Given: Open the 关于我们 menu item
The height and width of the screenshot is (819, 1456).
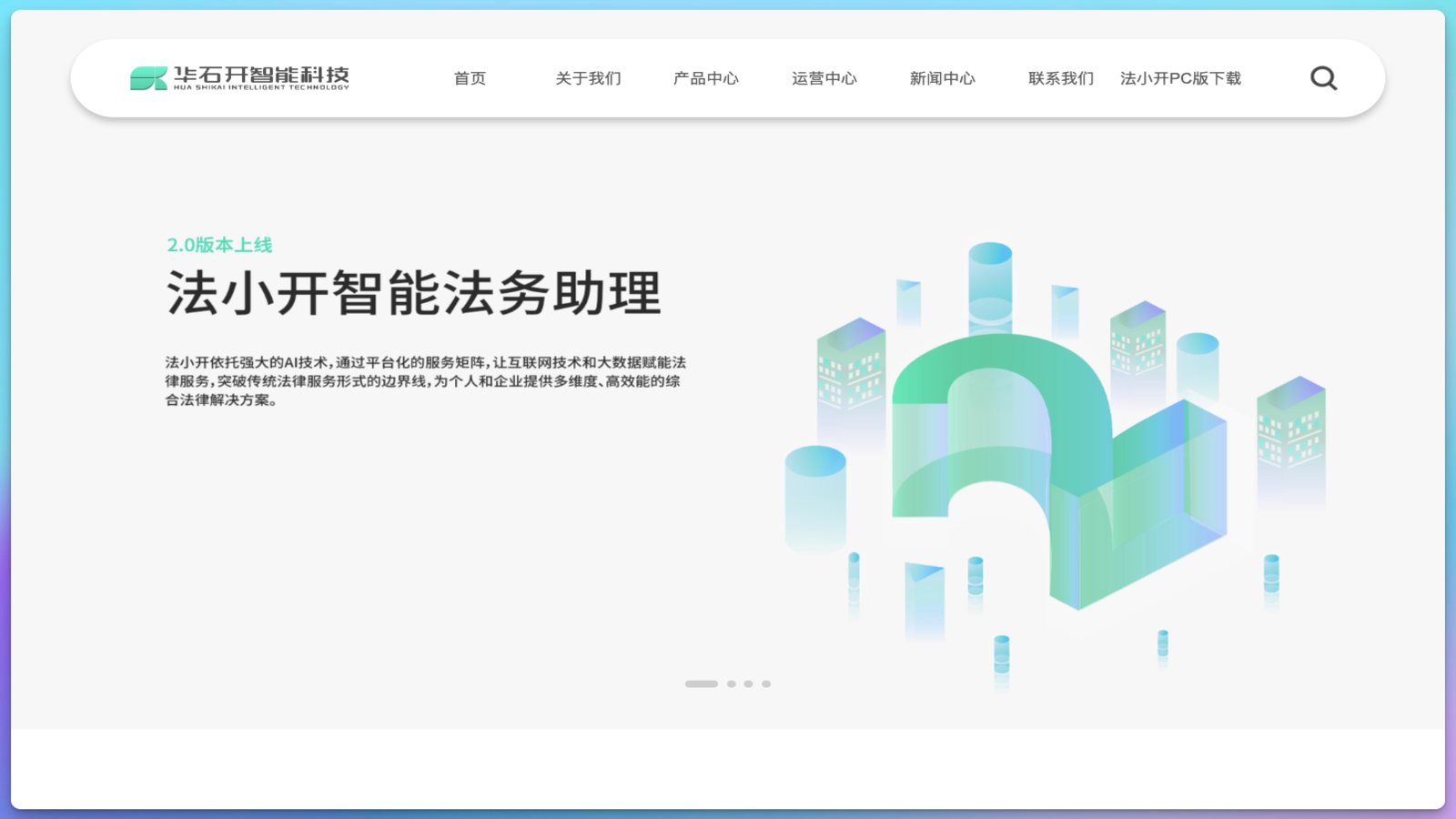Looking at the screenshot, I should 587,78.
